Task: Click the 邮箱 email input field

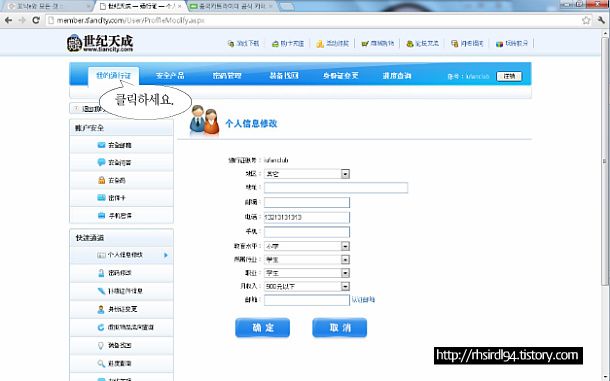Action: pos(307,300)
